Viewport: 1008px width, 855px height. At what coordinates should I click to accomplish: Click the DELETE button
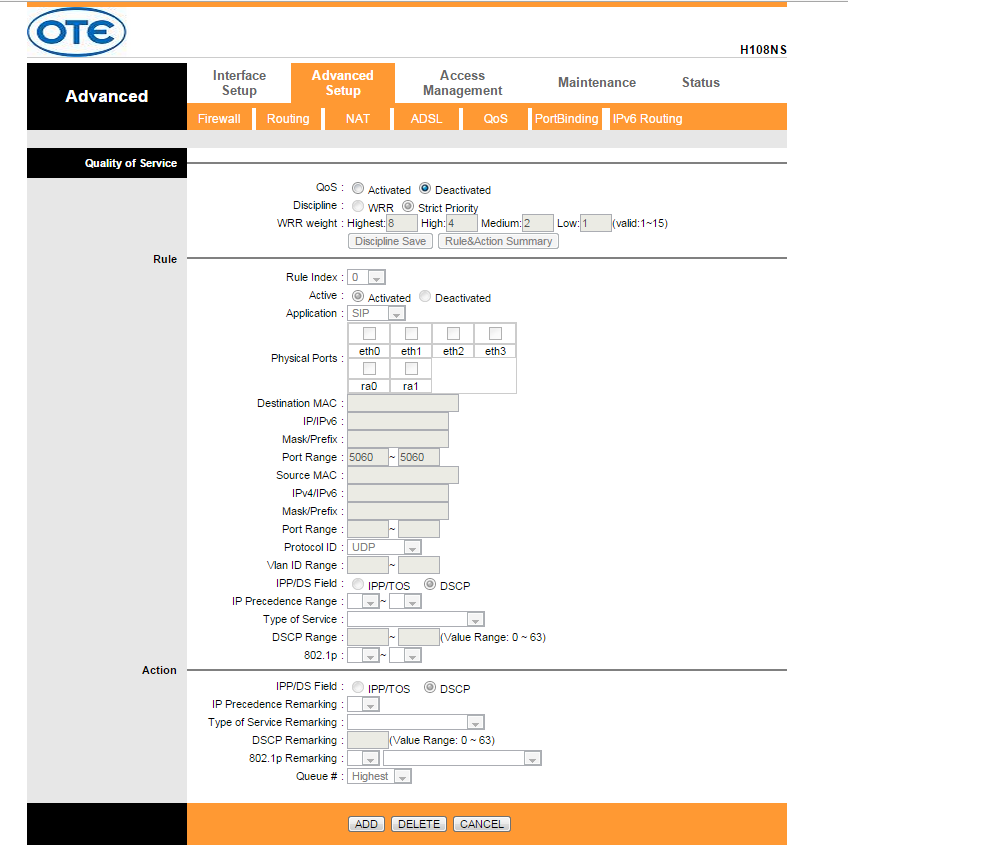tap(419, 824)
